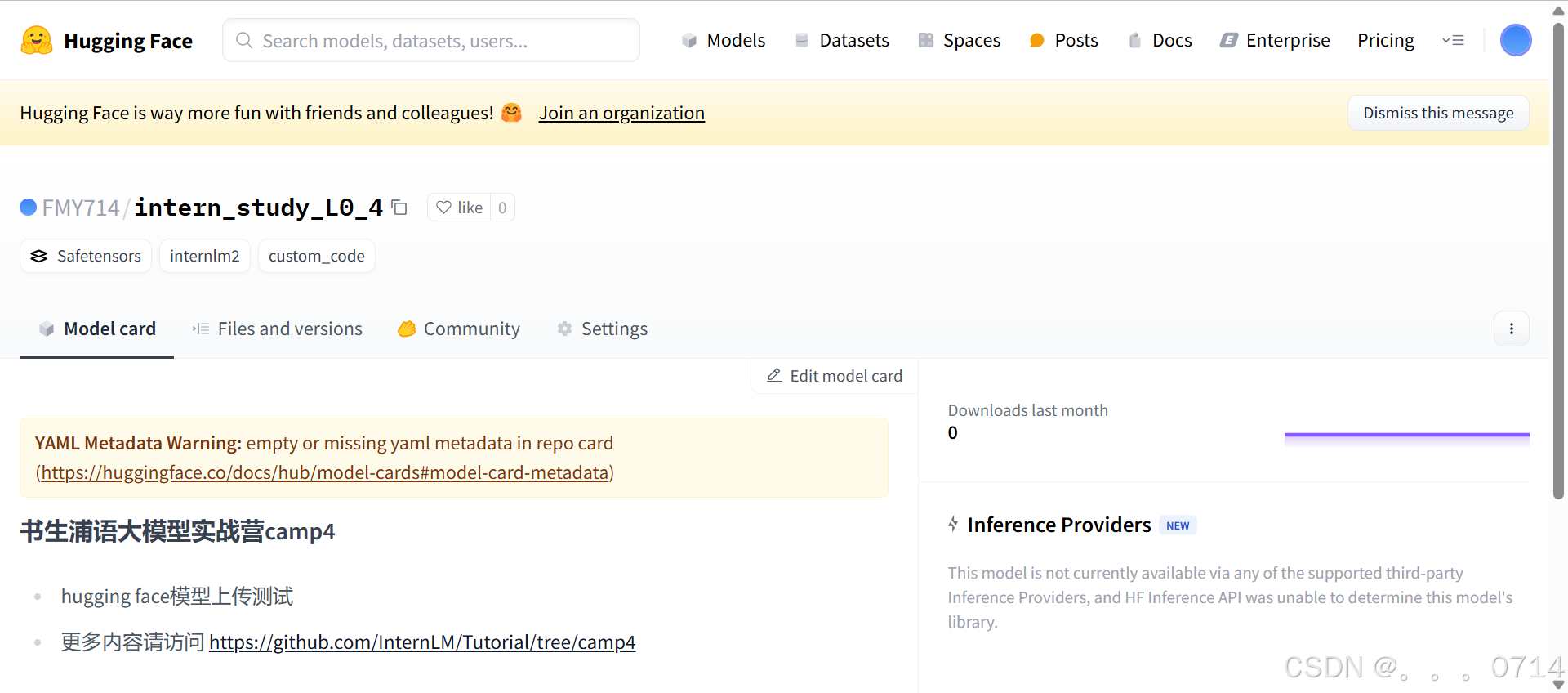Open the Enterprise page

(1275, 40)
